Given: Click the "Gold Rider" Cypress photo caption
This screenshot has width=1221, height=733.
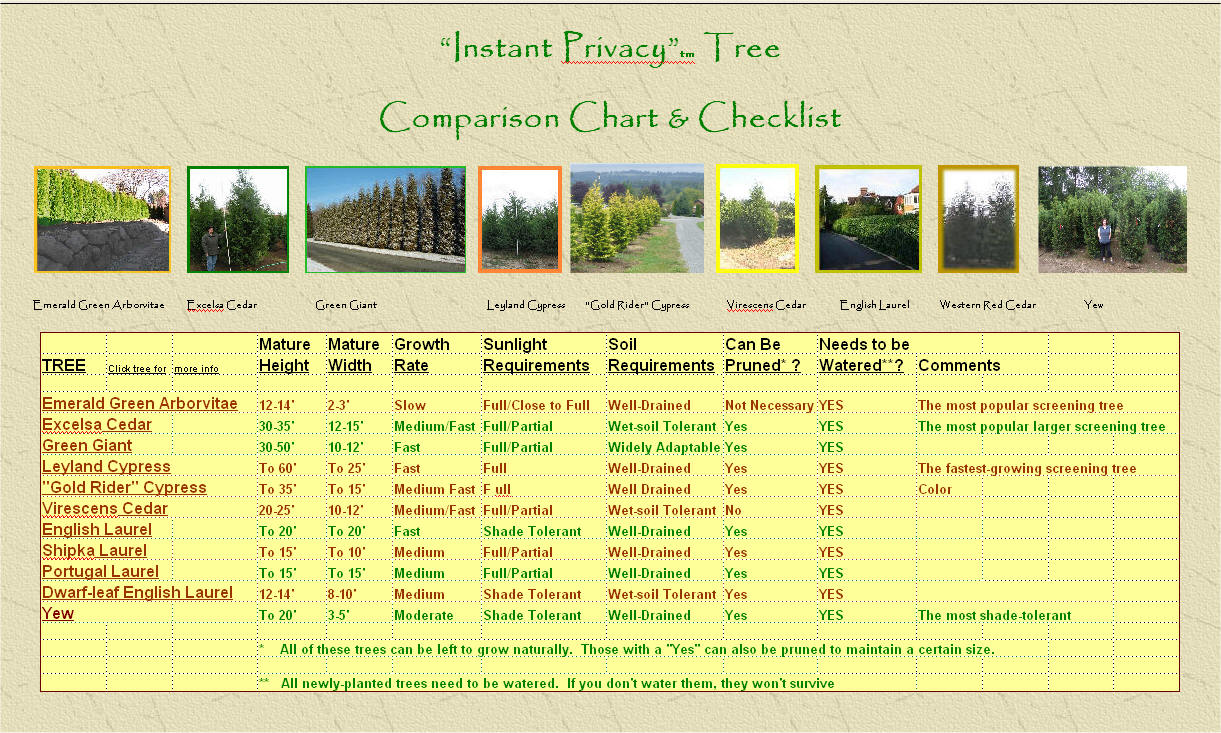Looking at the screenshot, I should point(638,305).
